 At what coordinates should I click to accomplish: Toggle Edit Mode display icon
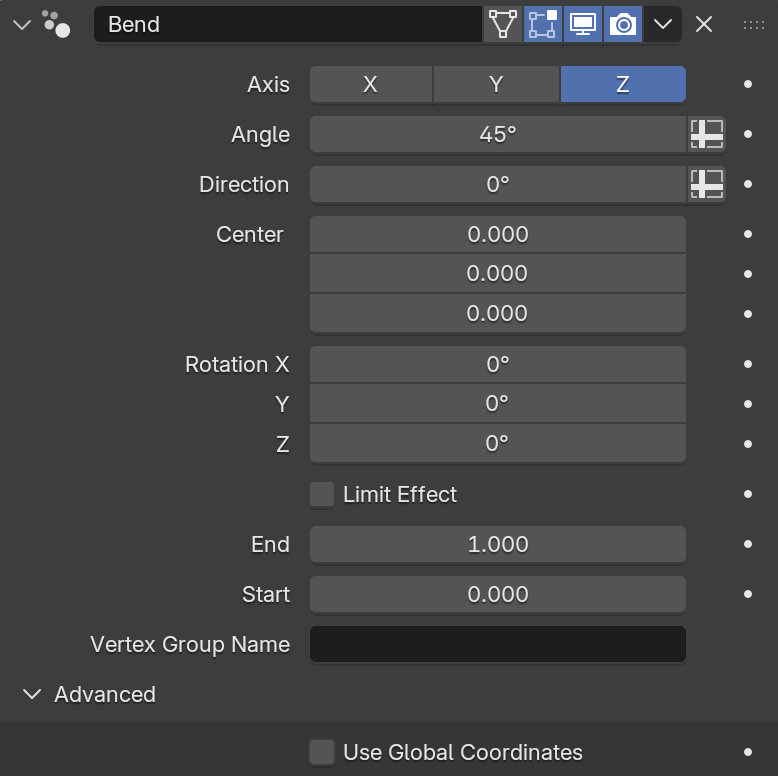pyautogui.click(x=543, y=24)
